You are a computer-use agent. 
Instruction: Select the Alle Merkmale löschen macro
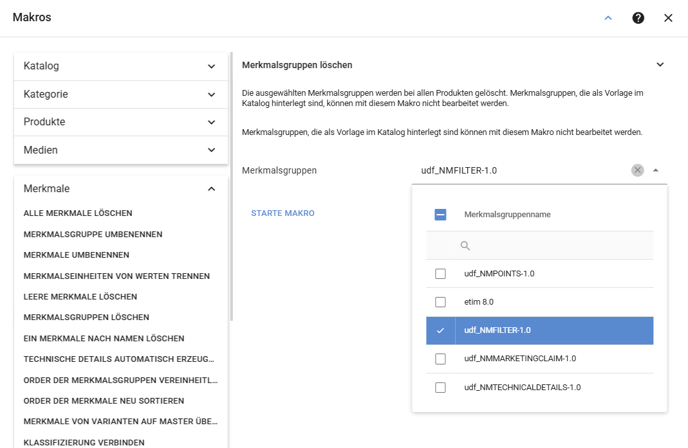click(x=78, y=213)
